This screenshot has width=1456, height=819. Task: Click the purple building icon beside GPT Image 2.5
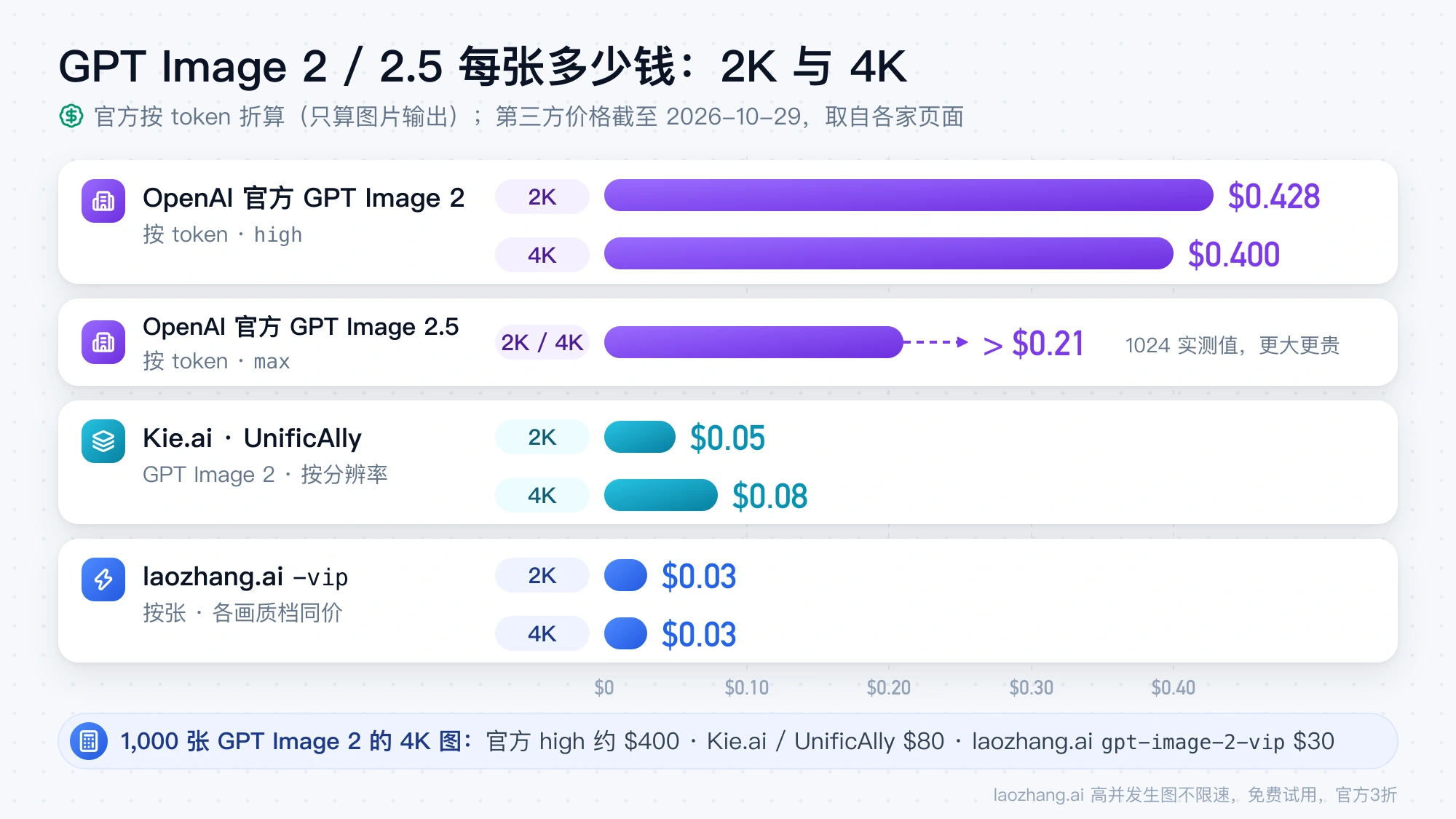tap(103, 342)
